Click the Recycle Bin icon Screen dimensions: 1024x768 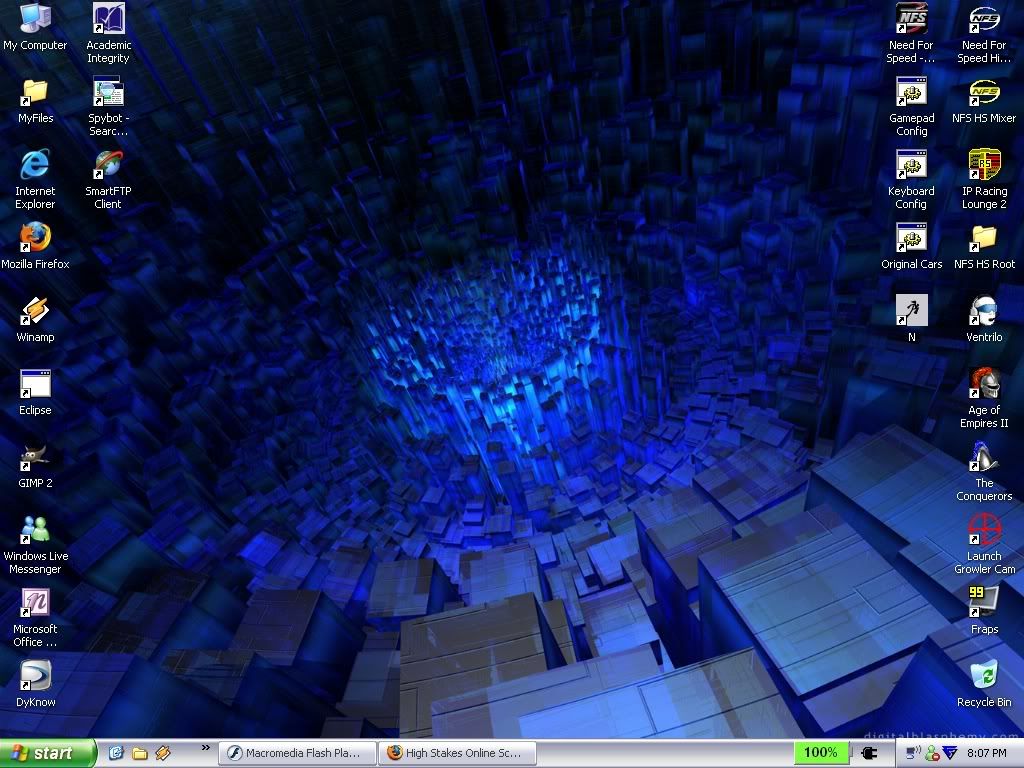tap(984, 684)
